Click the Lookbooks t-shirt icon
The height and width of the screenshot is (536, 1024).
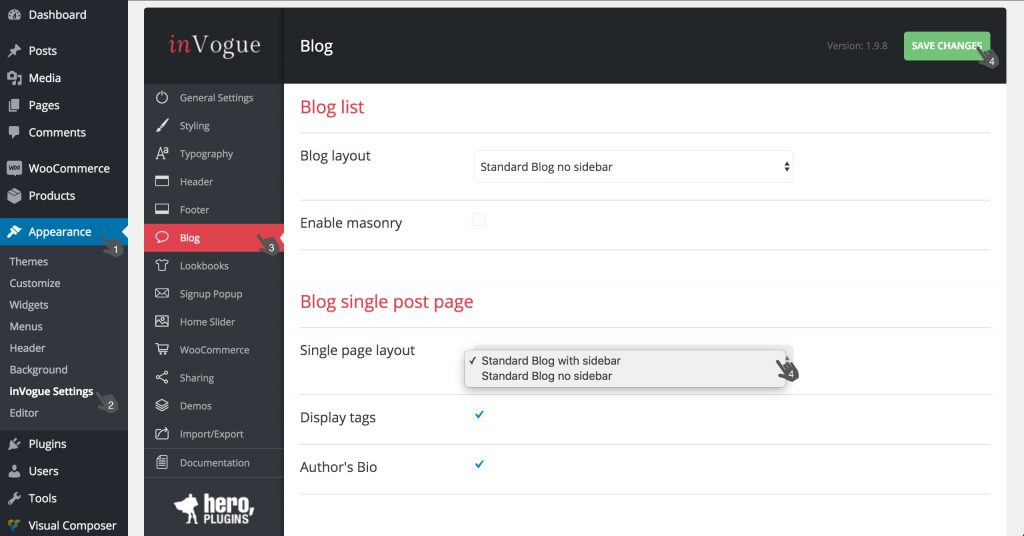point(162,266)
